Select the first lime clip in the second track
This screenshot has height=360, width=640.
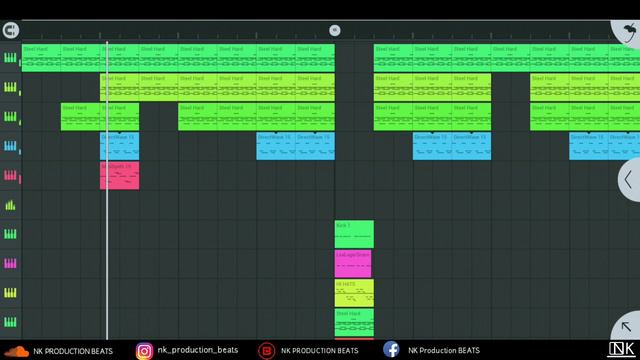[x=120, y=87]
